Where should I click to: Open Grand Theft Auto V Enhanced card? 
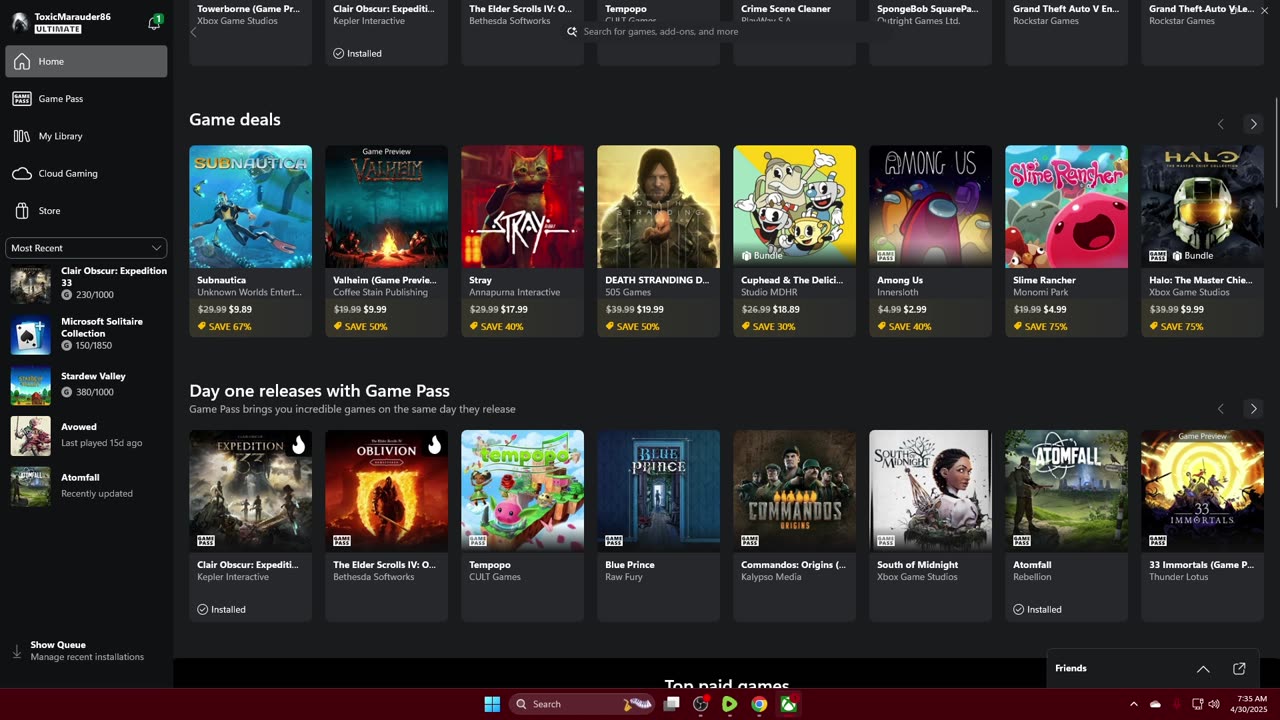pos(1066,33)
